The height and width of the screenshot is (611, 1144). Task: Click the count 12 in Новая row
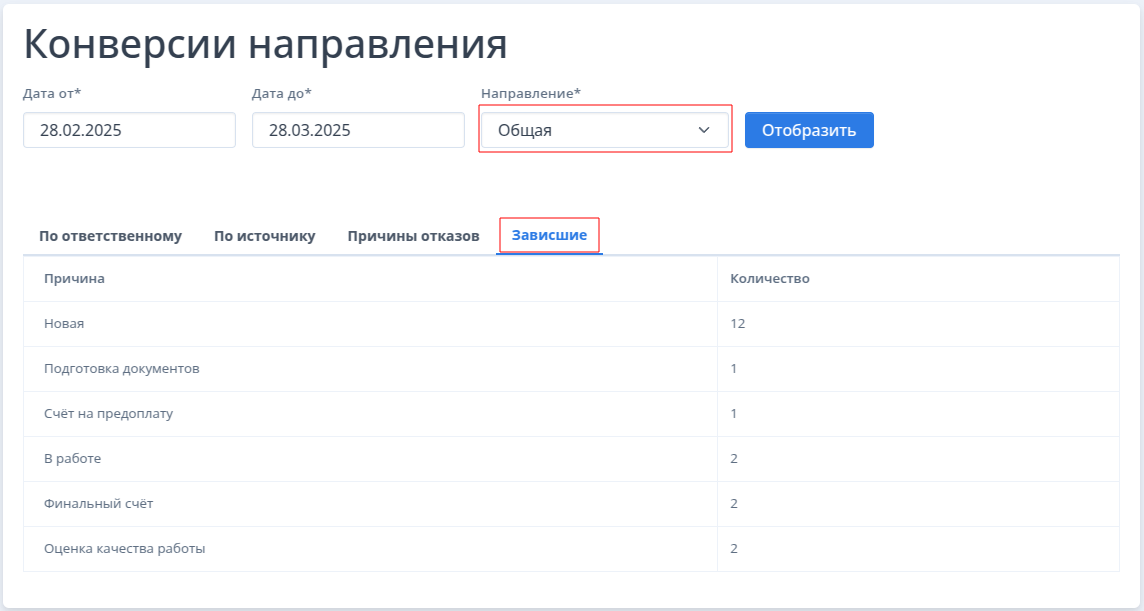tap(738, 323)
